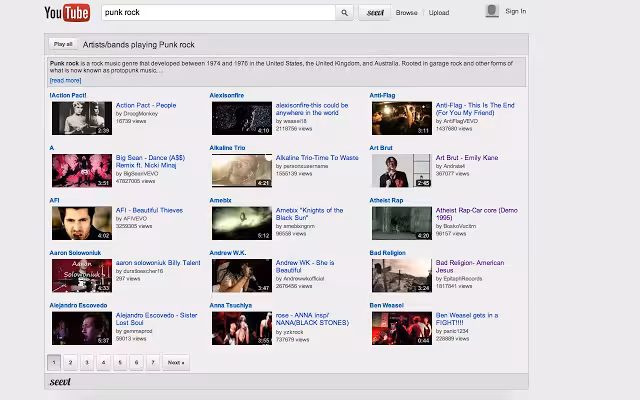Screen dimensions: 640x400
Task: Click the seevl logo in the footer
Action: 60,382
